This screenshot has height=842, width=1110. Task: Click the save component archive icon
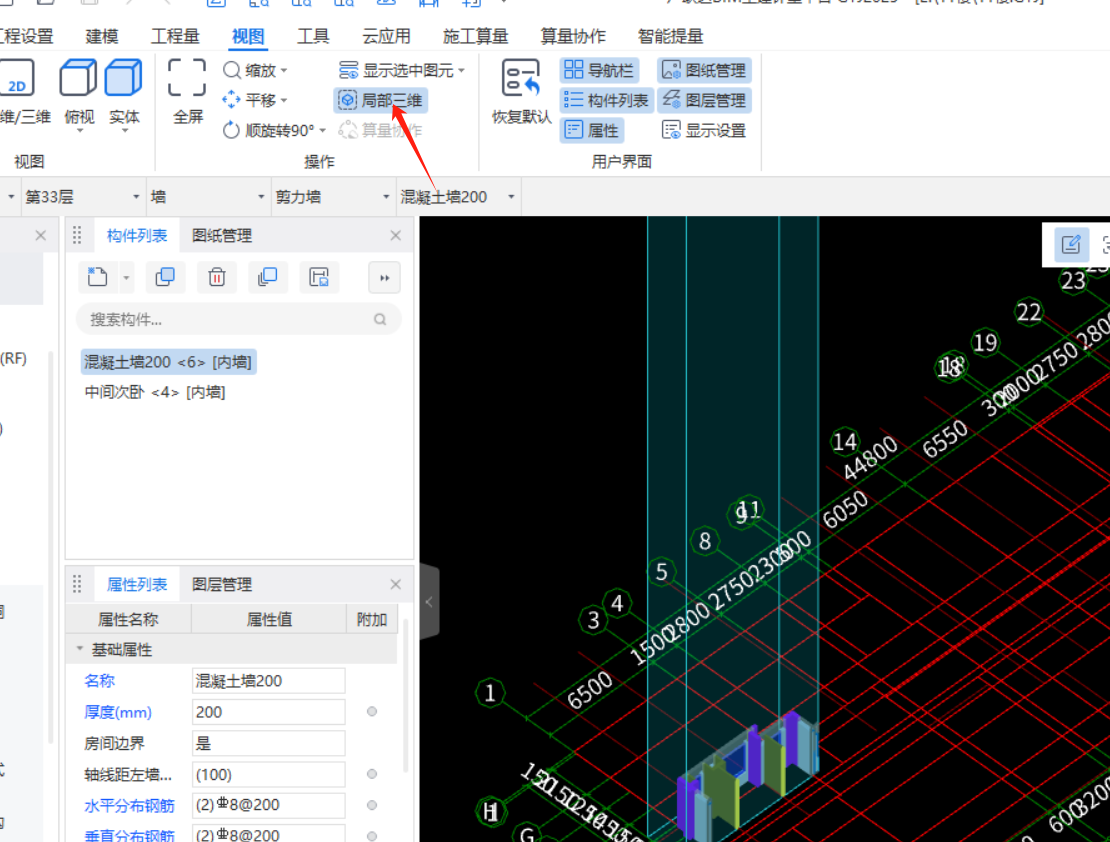pos(319,277)
